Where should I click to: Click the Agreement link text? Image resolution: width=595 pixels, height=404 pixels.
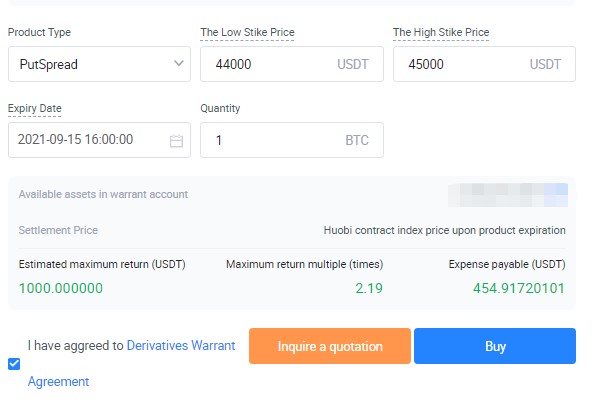pos(58,381)
